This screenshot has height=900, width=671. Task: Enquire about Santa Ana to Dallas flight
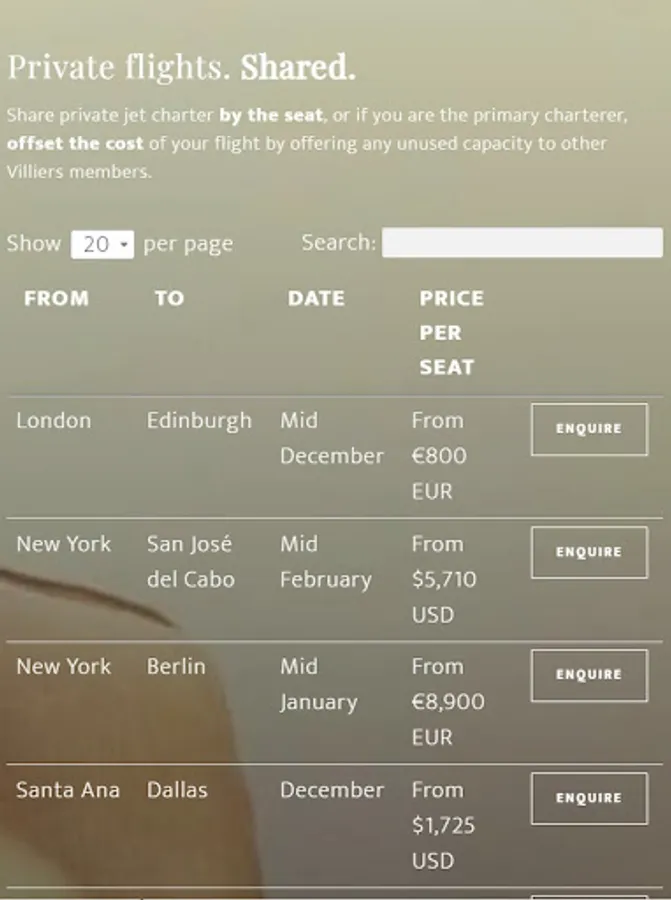tap(589, 798)
